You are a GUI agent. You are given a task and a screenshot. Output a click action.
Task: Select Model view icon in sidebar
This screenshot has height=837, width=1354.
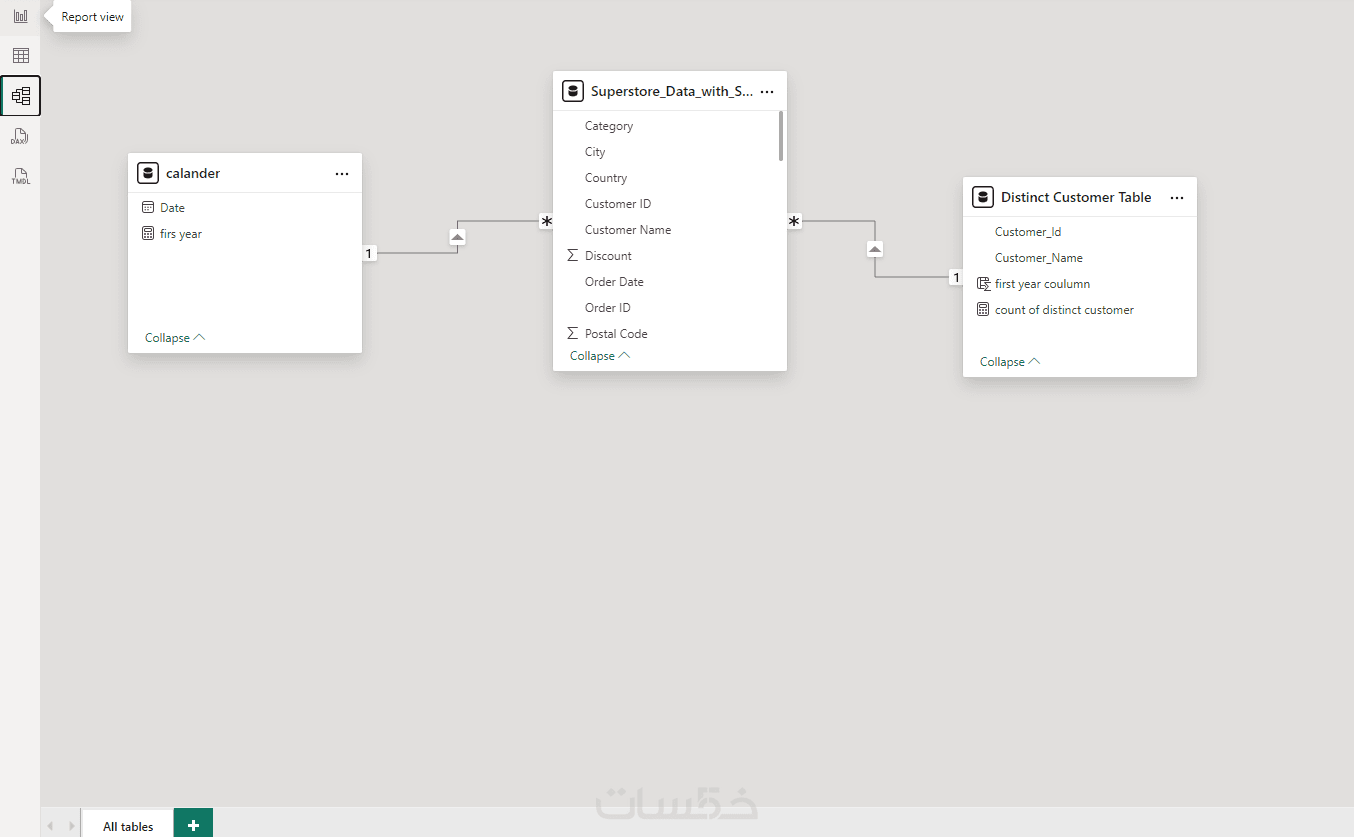(20, 96)
